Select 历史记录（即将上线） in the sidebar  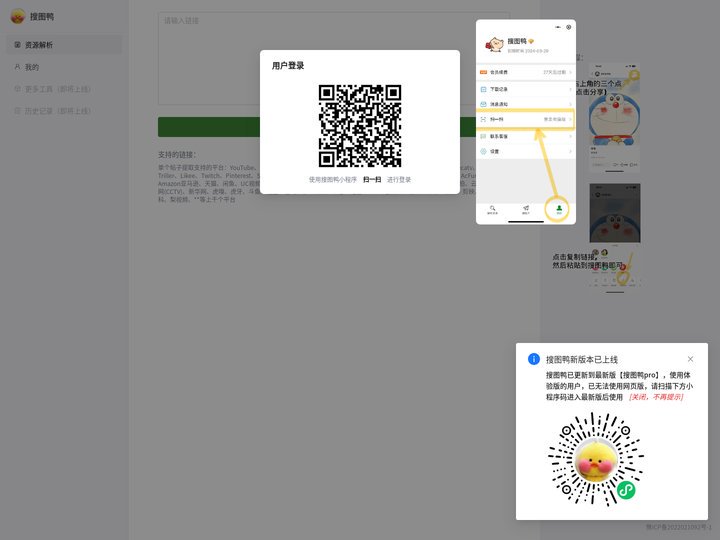64,111
